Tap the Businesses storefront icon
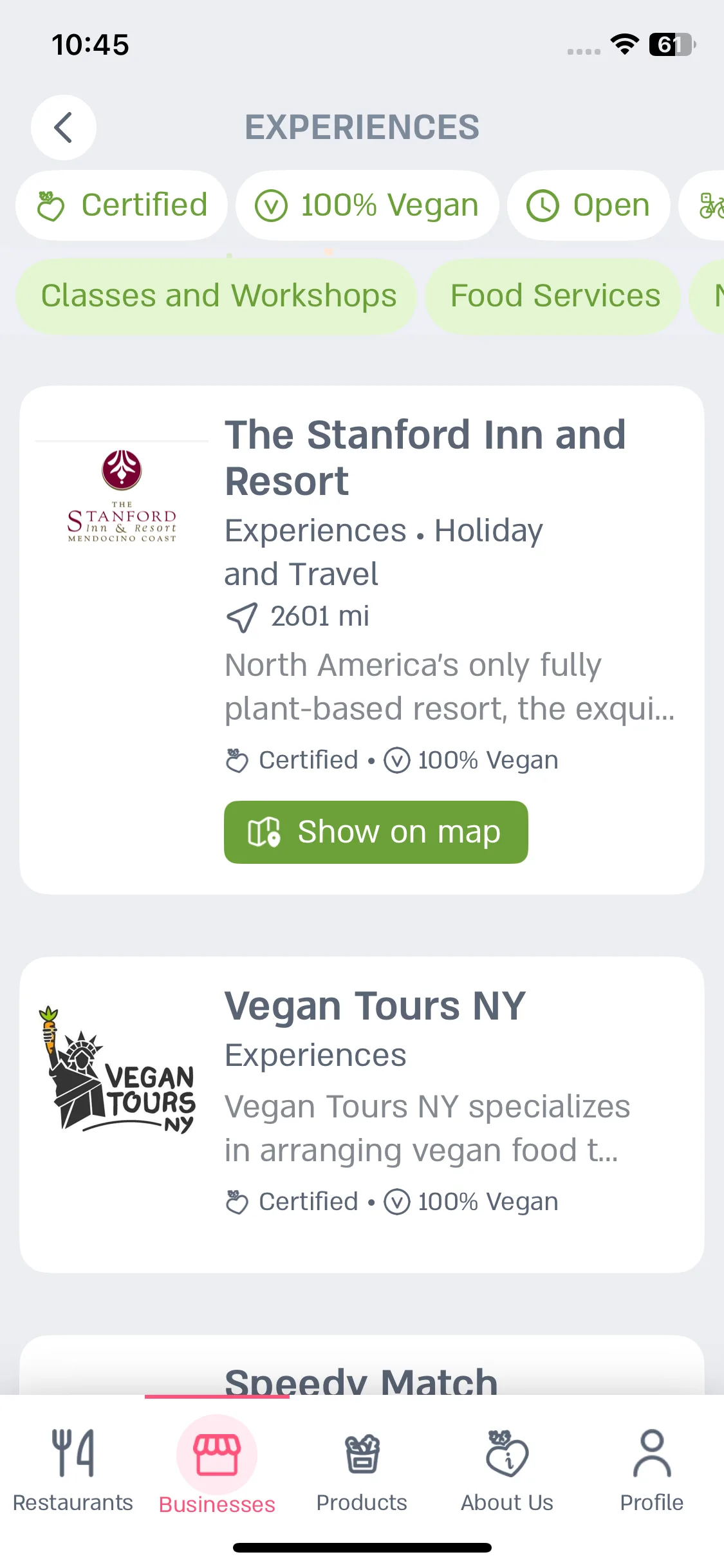Screen dimensions: 724x1568 [x=217, y=1455]
